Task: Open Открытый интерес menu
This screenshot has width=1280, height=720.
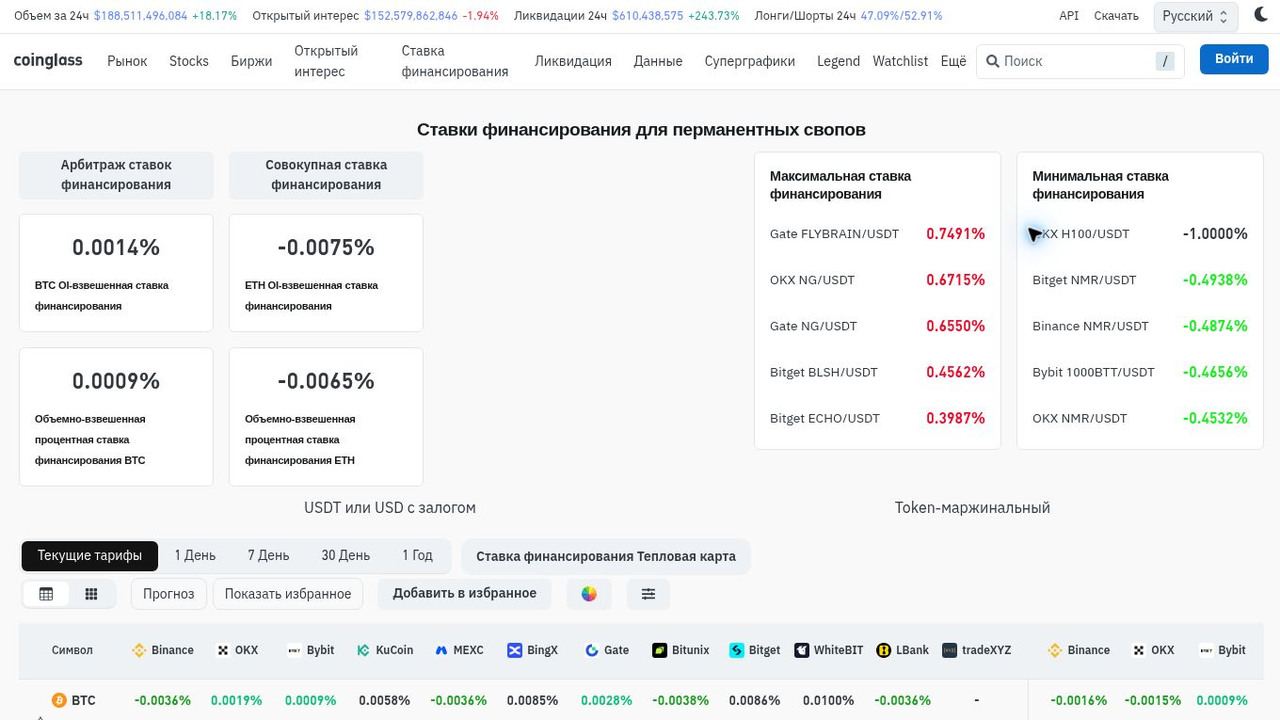Action: click(x=326, y=61)
